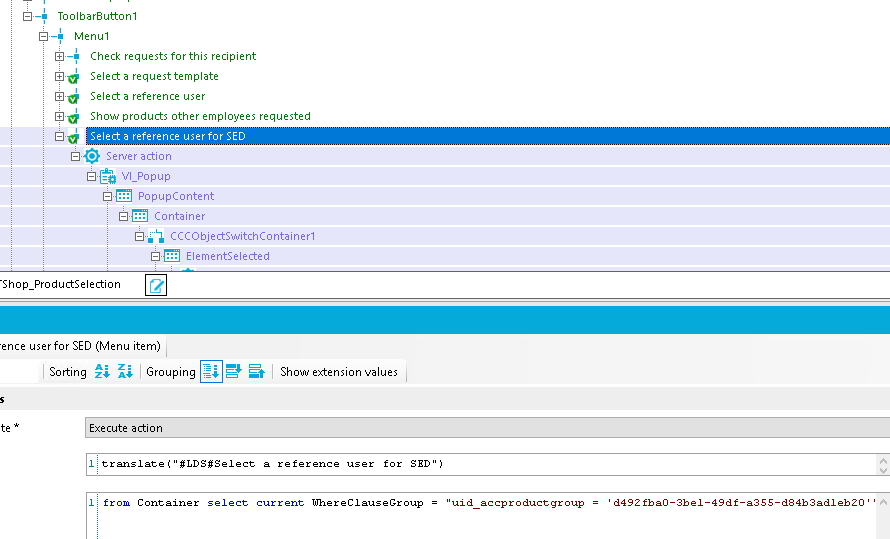Select the 'reference user for SED (Menu item)' tab
Viewport: 890px width, 539px height.
[80, 346]
